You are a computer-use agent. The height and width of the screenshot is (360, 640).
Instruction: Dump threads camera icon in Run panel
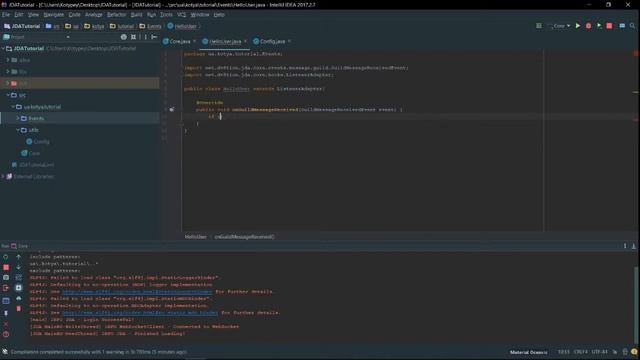[x=6, y=278]
